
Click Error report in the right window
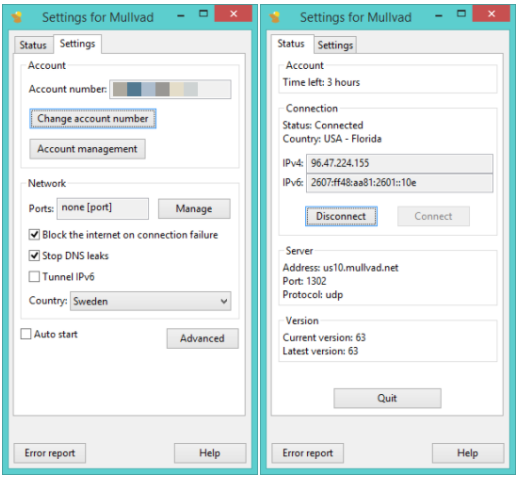click(x=308, y=453)
